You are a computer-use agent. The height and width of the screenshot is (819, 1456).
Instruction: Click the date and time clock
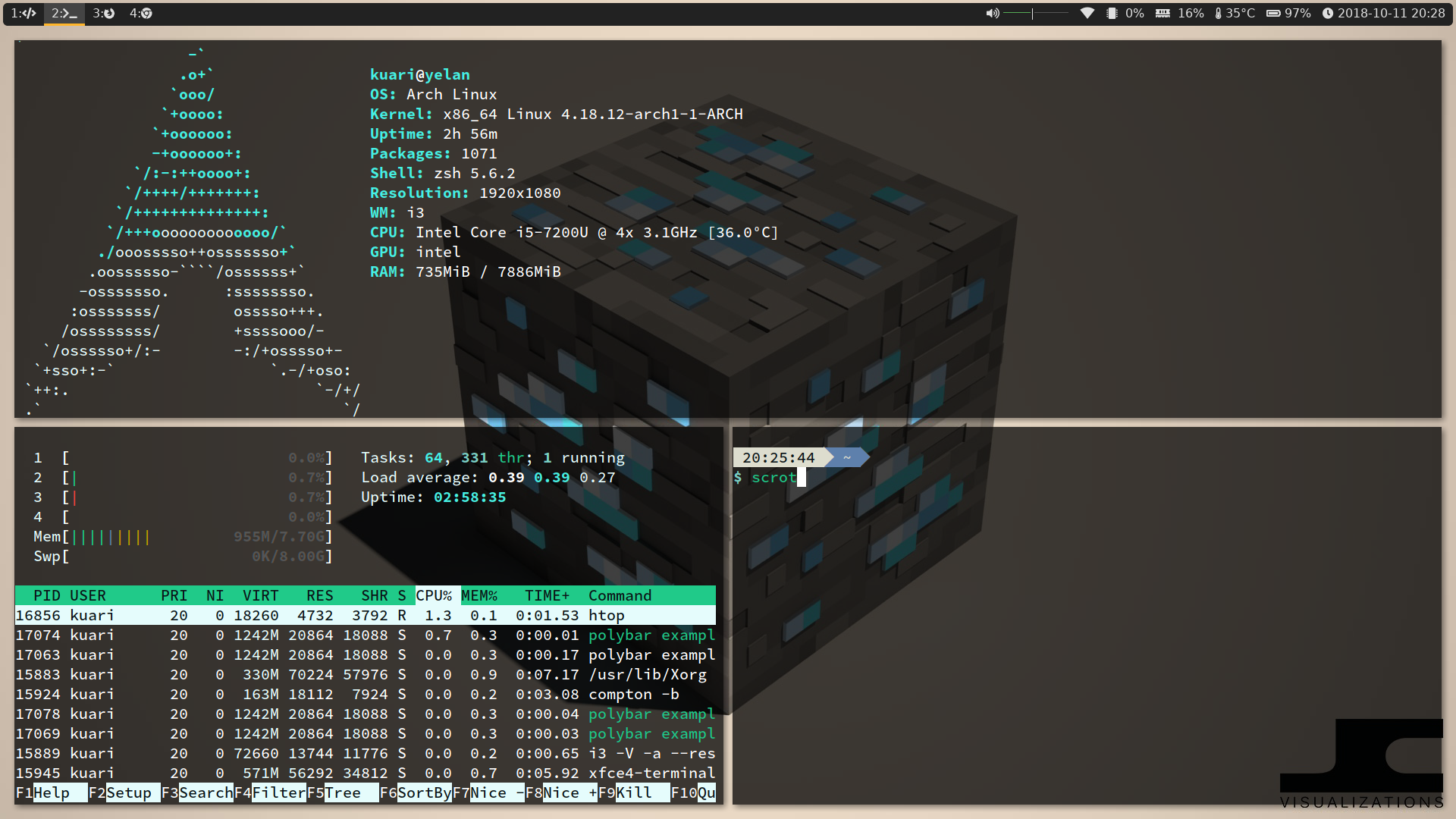1384,13
